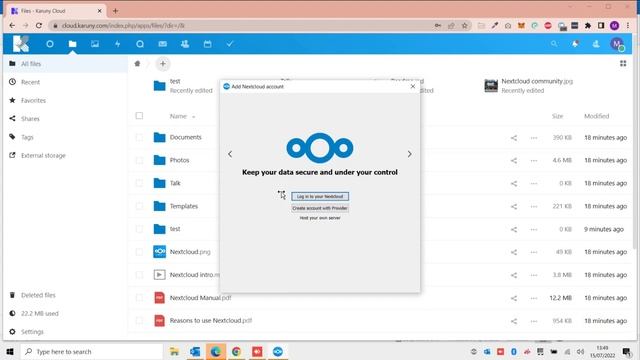The width and height of the screenshot is (640, 360).
Task: Open Nextcloud client icon in Windows taskbar
Action: [x=278, y=351]
